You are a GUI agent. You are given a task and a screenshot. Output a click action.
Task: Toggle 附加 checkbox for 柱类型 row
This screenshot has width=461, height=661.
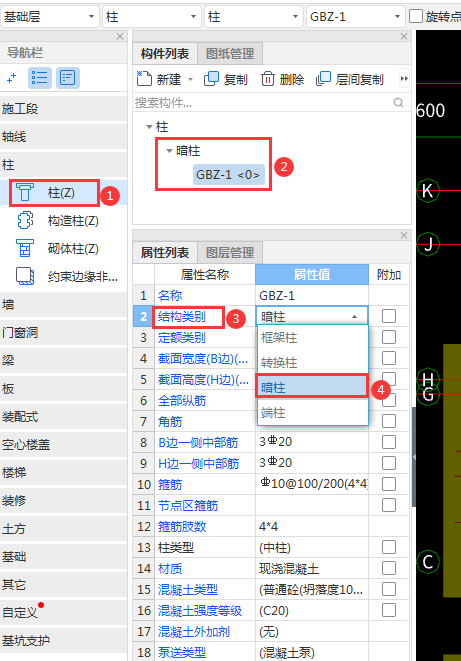[x=389, y=547]
